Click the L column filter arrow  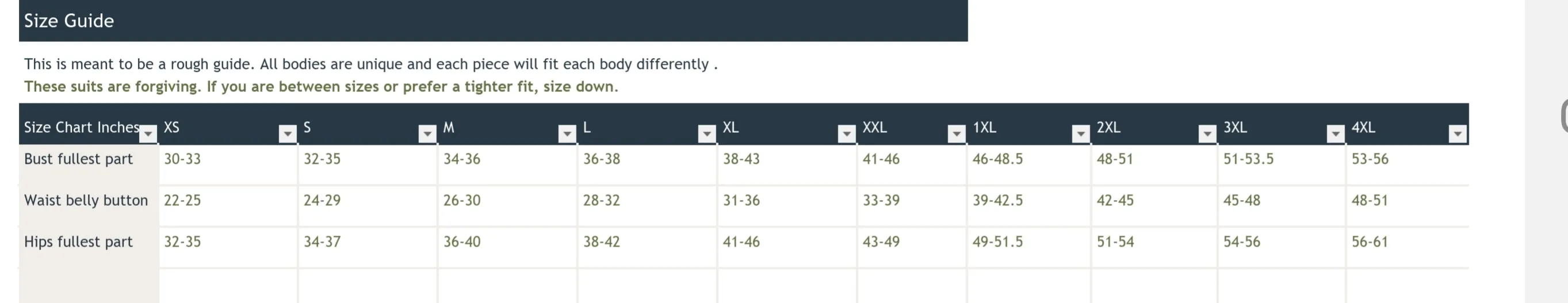coord(707,134)
